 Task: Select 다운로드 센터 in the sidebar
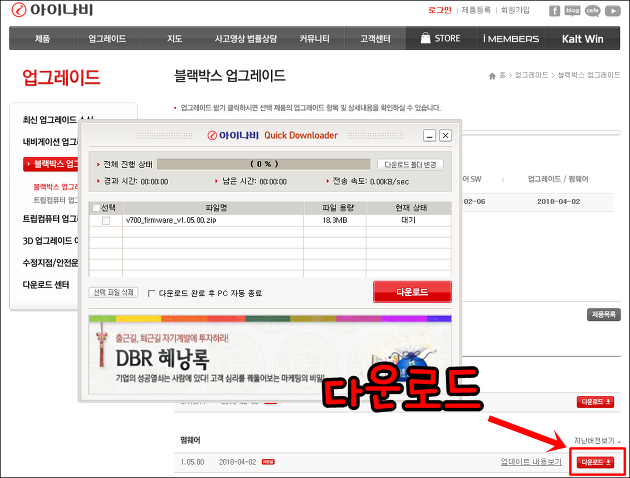(x=46, y=285)
